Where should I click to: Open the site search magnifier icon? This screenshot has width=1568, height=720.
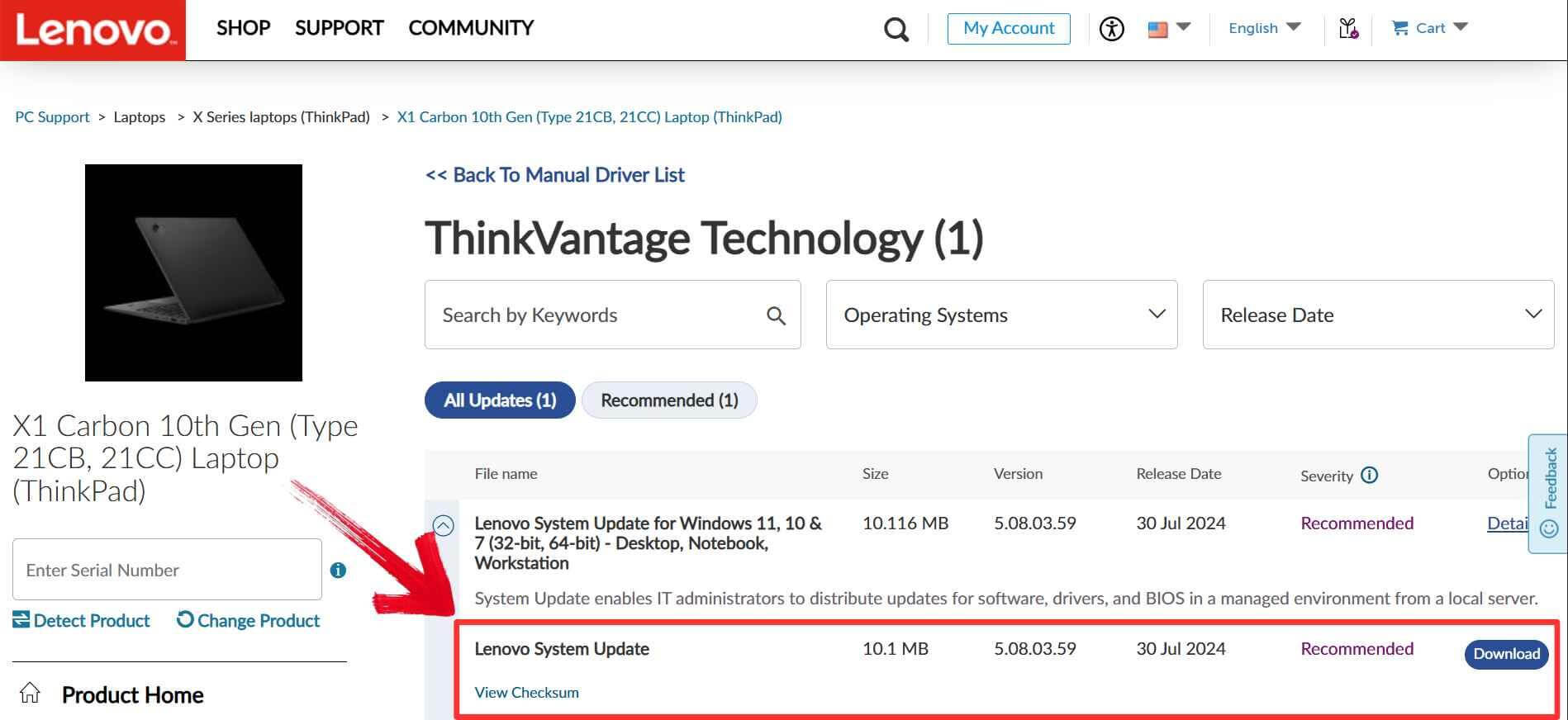[896, 30]
